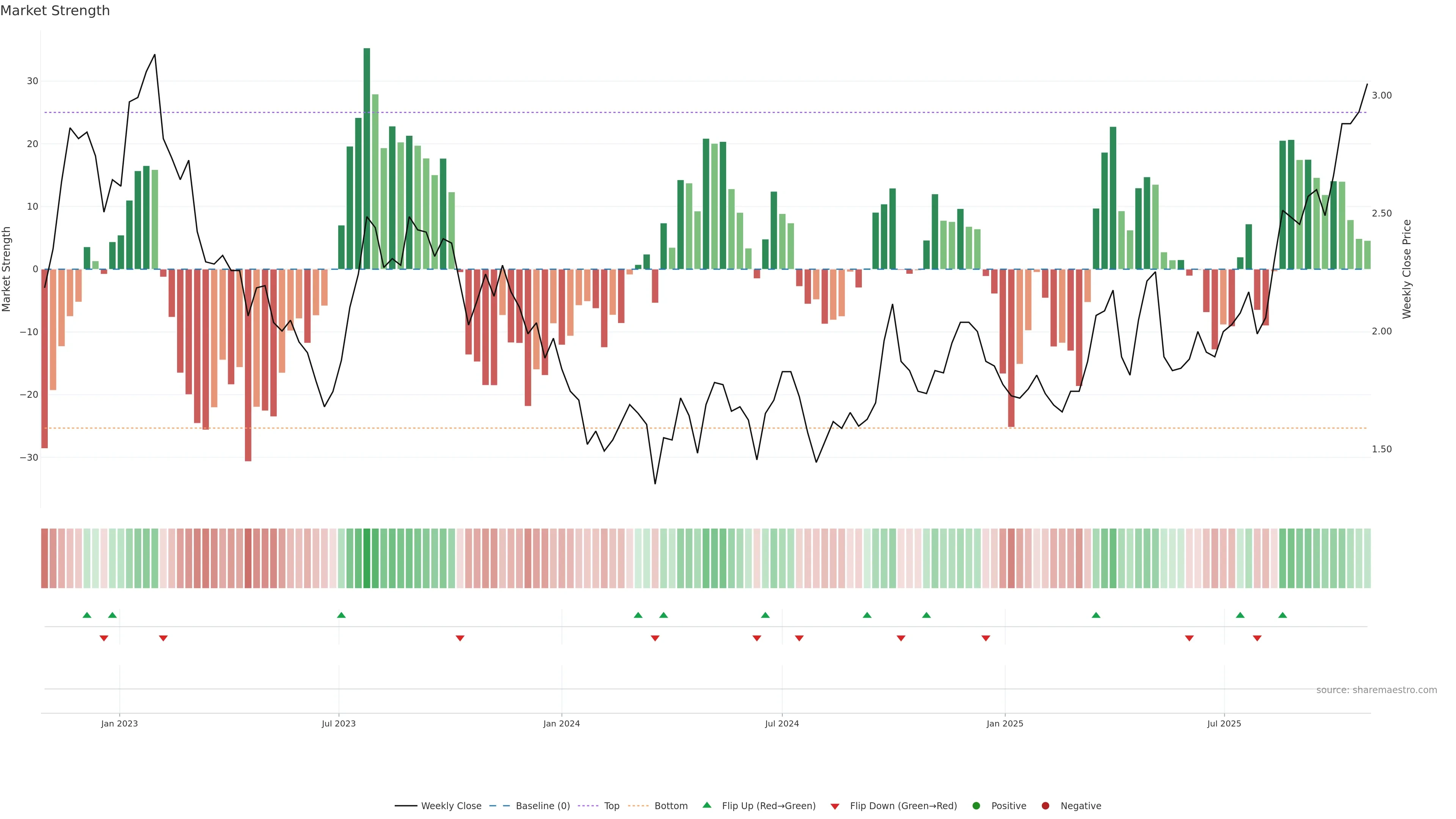This screenshot has height=819, width=1456.
Task: Click the source: sharemaestro.com text
Action: point(1376,690)
